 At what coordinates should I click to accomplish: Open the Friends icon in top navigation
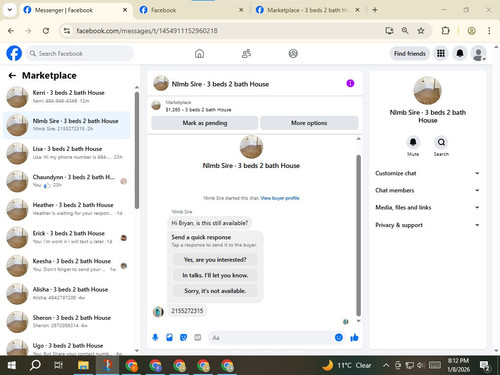[246, 53]
